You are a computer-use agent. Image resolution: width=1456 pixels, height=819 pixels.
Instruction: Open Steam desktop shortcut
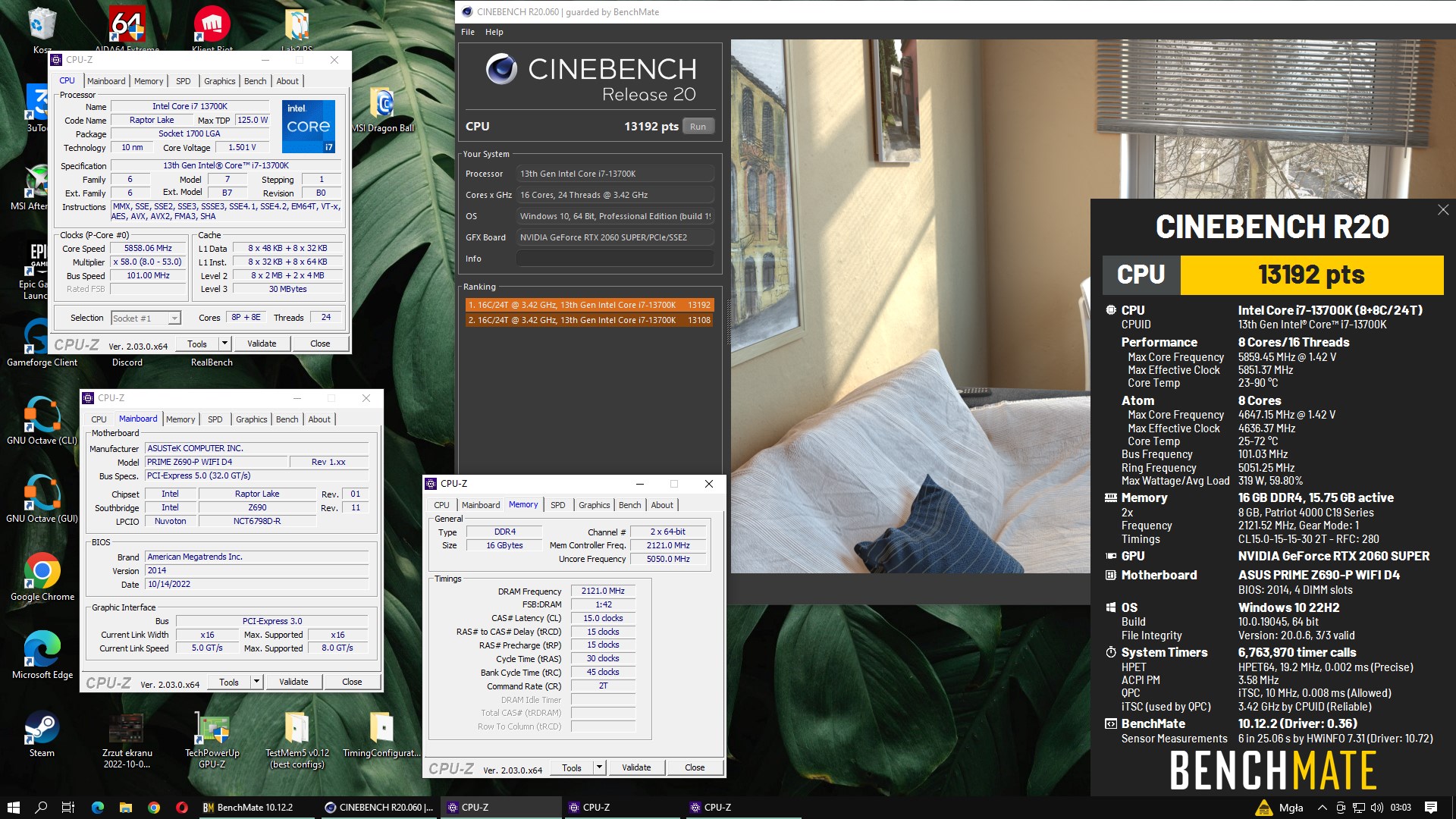pyautogui.click(x=42, y=734)
